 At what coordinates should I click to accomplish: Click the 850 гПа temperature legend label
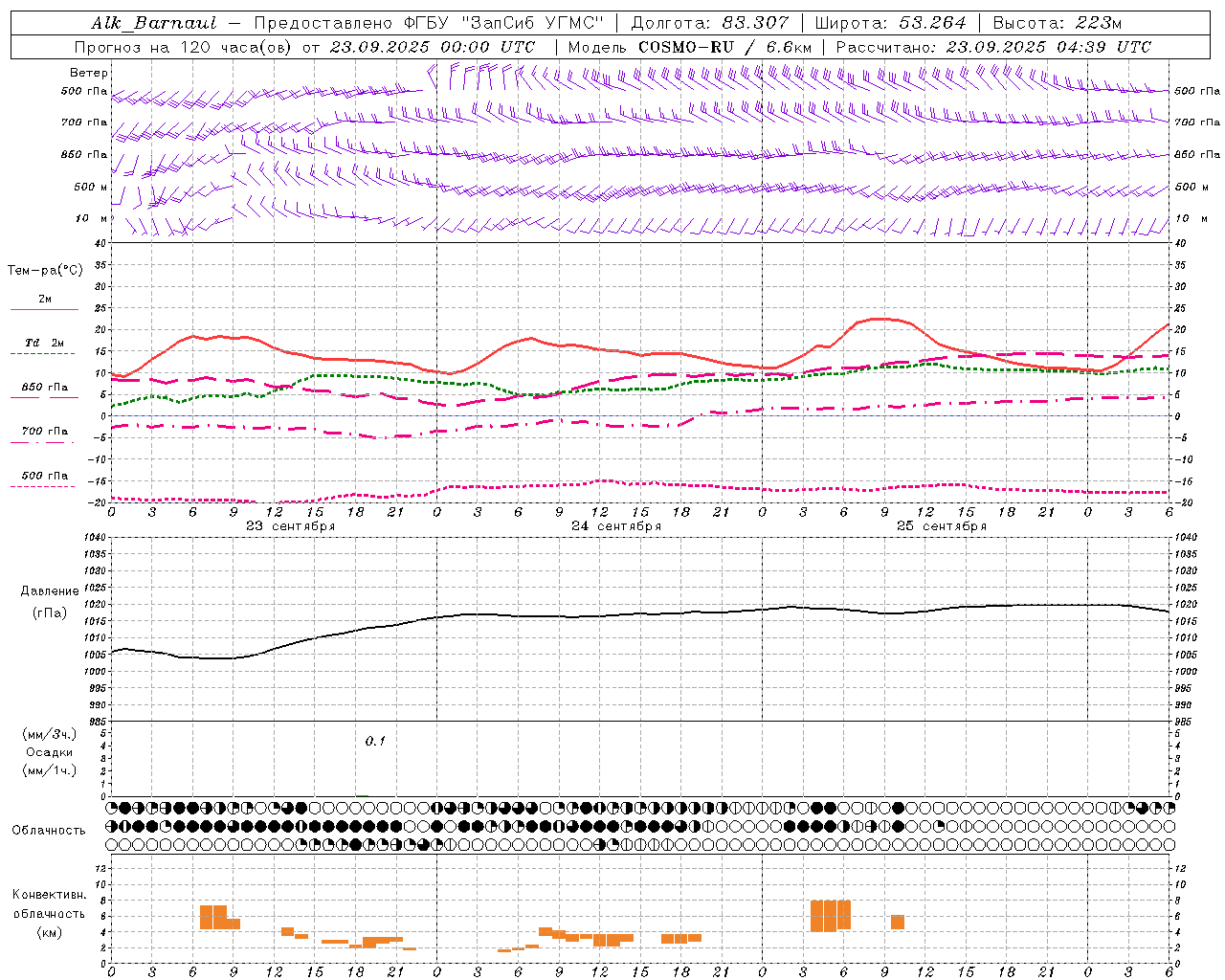pos(45,388)
